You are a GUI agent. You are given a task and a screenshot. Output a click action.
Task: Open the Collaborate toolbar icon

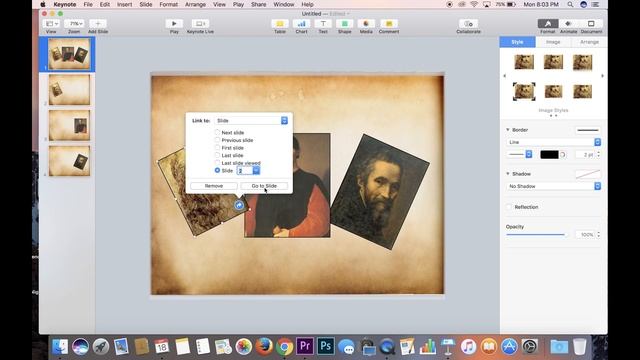click(468, 24)
